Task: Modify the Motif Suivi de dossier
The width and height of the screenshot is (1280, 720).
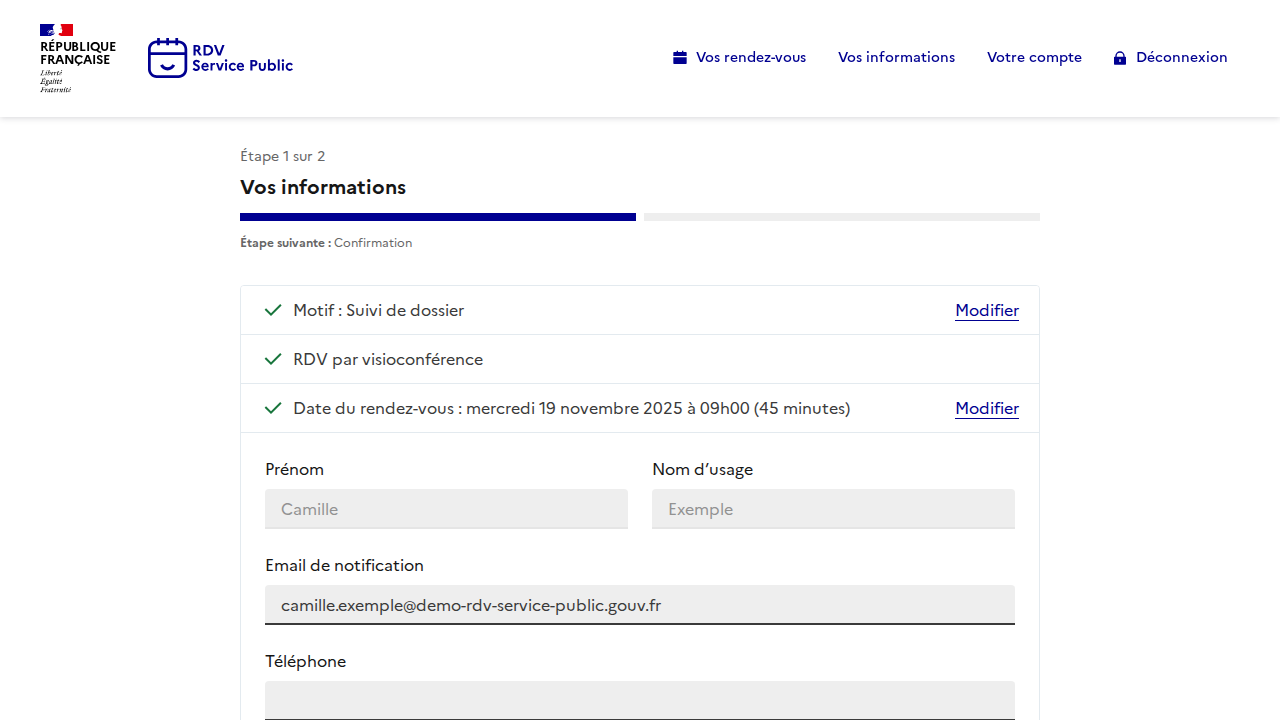Action: 986,310
